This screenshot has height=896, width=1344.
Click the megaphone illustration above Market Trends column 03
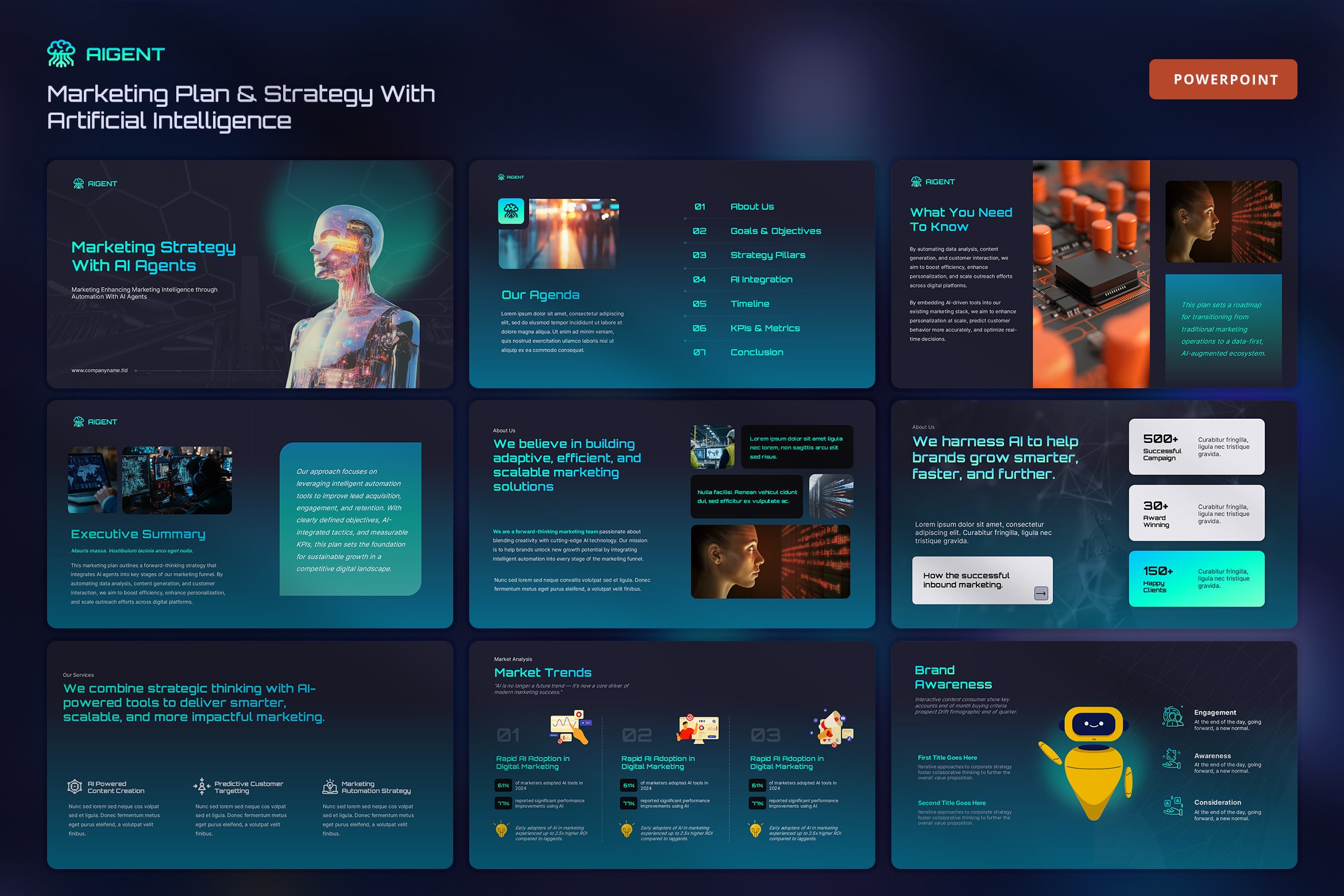point(832,727)
